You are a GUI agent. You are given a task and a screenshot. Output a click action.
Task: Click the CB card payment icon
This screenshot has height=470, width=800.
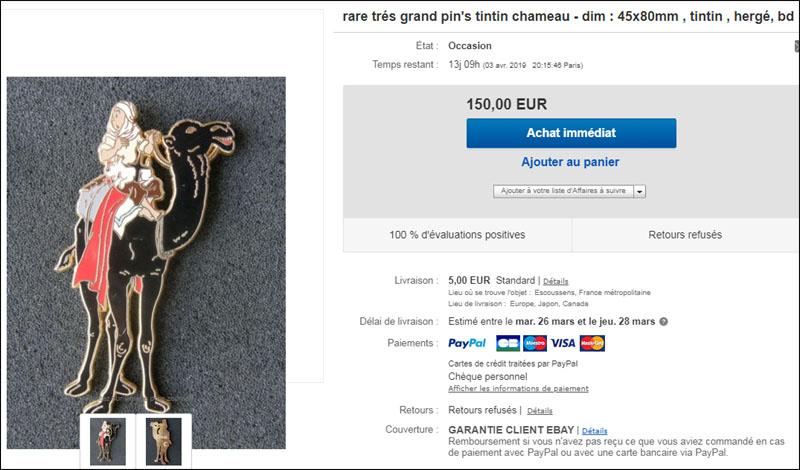(508, 343)
